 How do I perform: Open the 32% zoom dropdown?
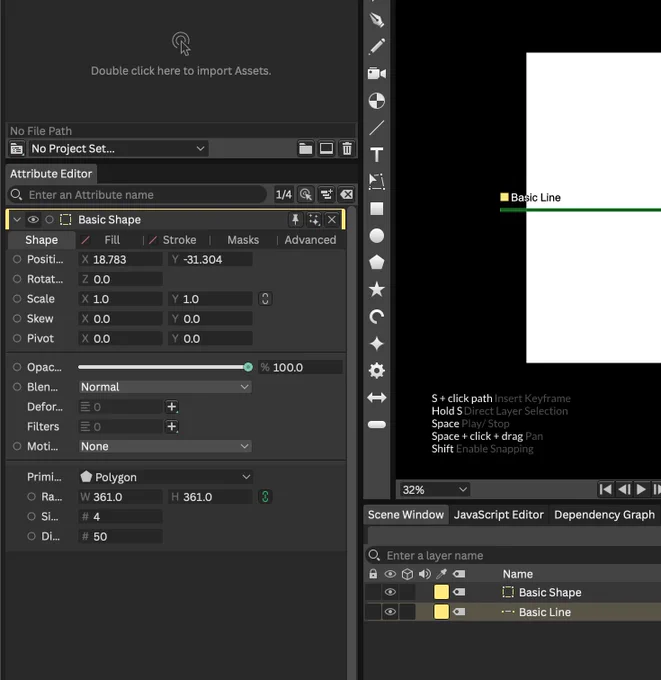pos(434,490)
